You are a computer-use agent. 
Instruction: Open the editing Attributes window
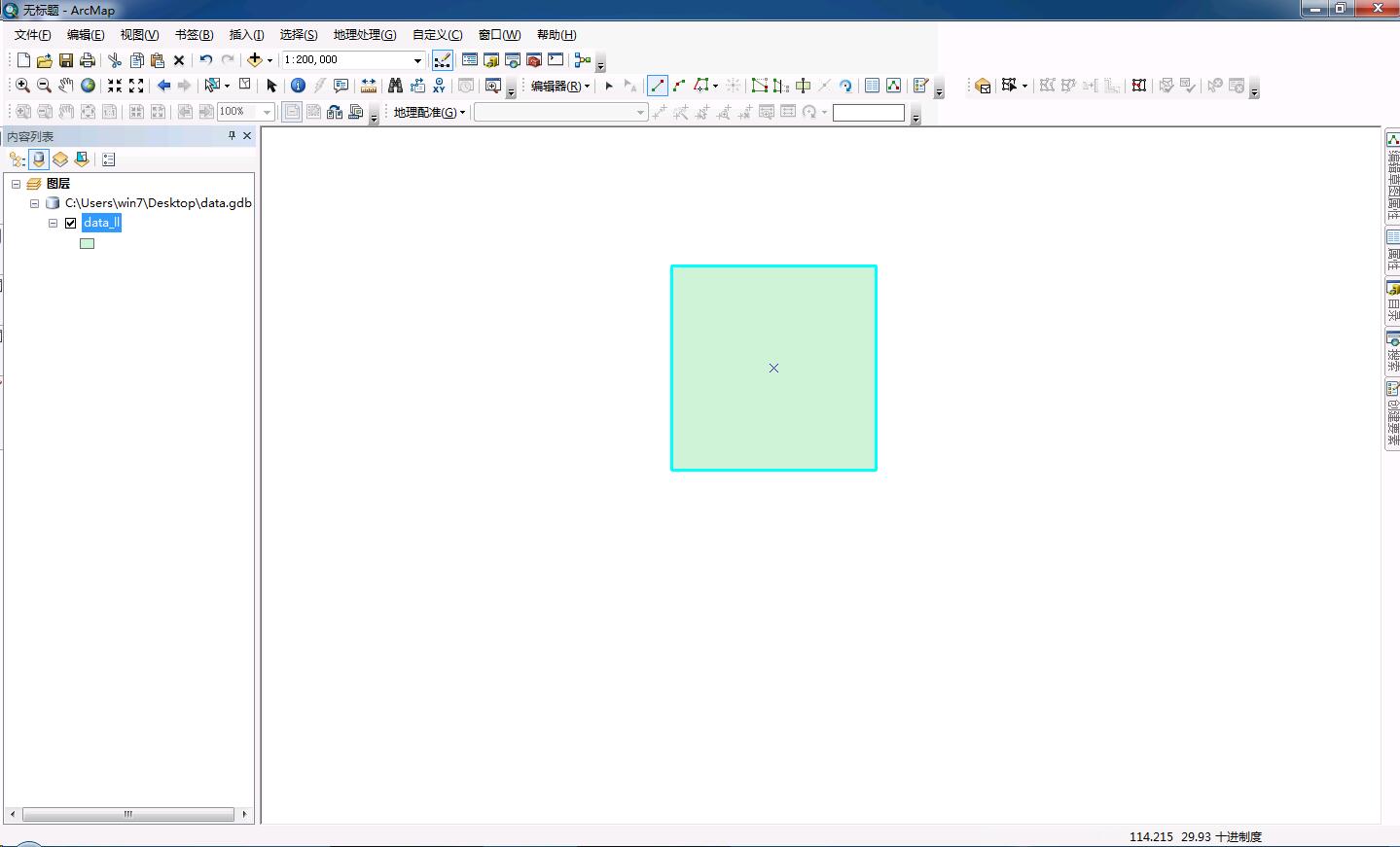pos(873,86)
